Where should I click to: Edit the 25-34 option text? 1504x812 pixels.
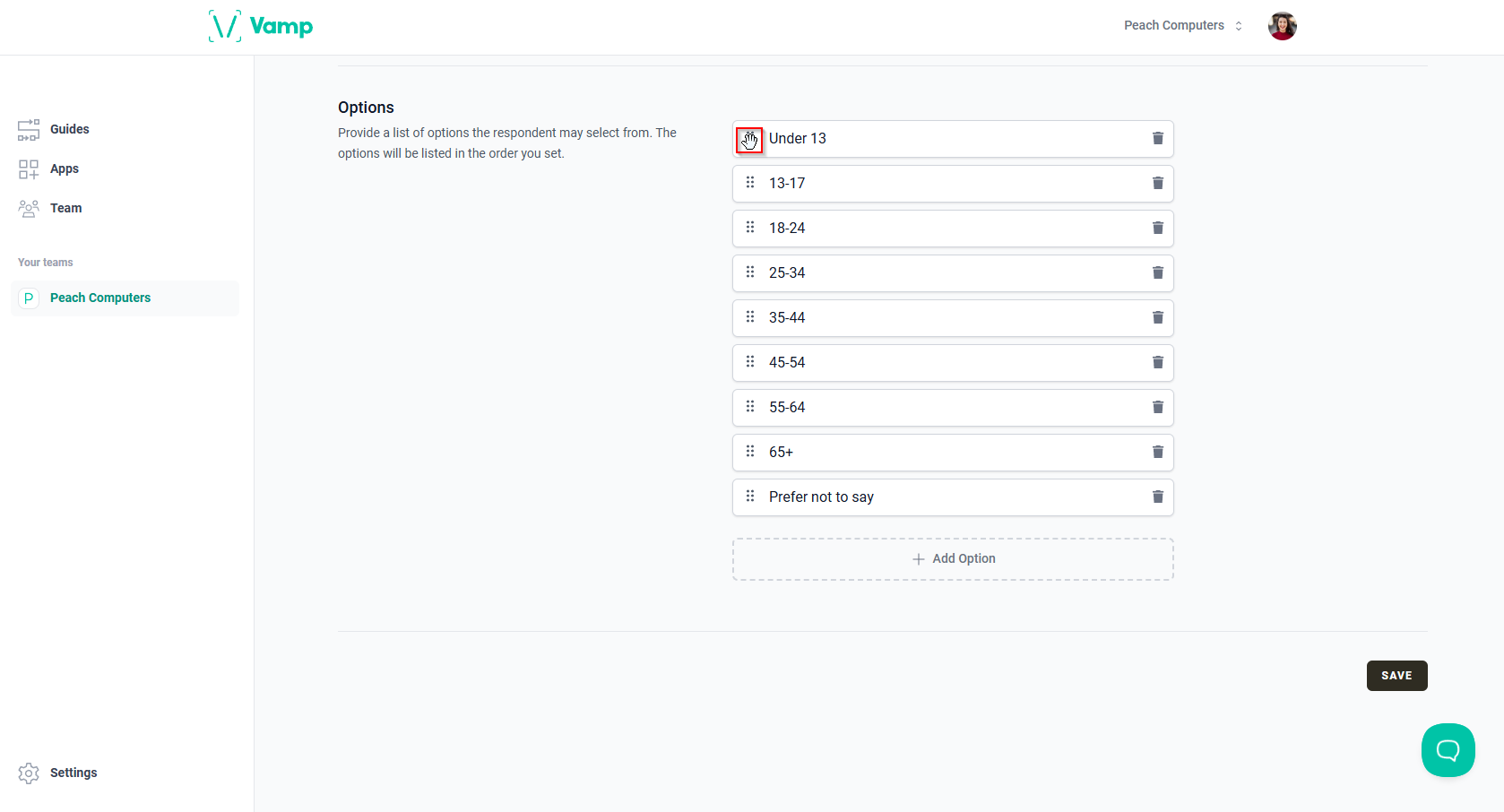tap(955, 273)
